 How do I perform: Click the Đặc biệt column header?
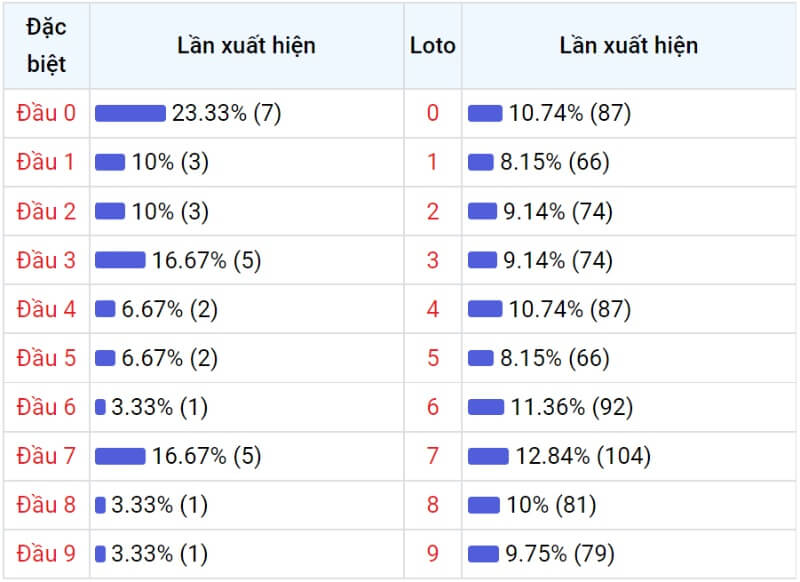click(46, 45)
